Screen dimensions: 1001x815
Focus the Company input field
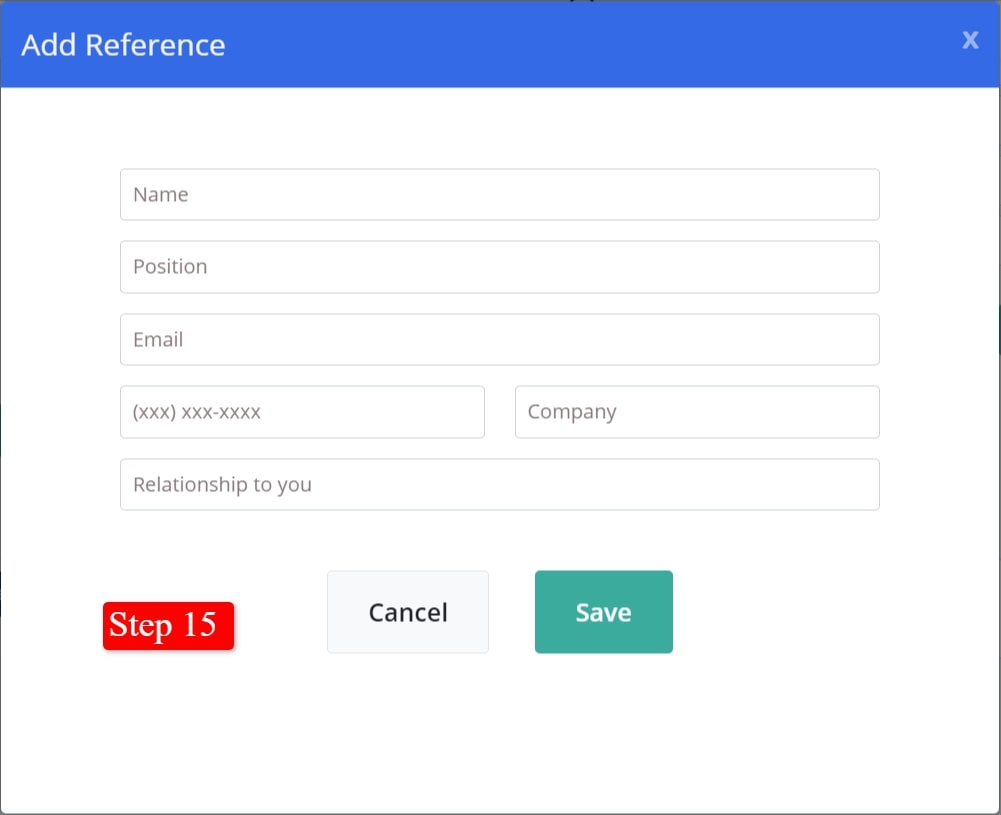coord(697,412)
